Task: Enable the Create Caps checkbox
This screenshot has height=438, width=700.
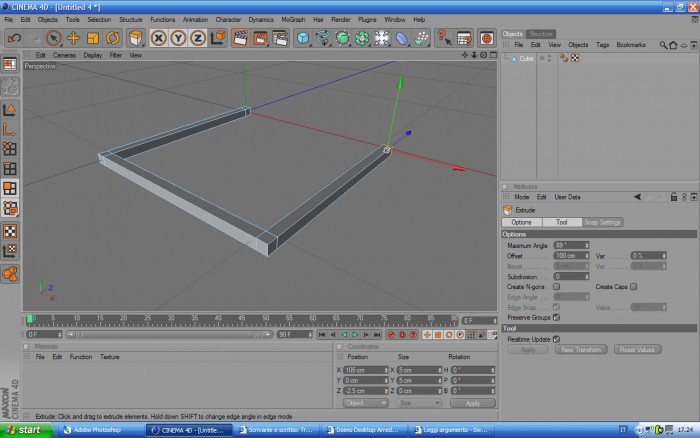Action: (633, 287)
